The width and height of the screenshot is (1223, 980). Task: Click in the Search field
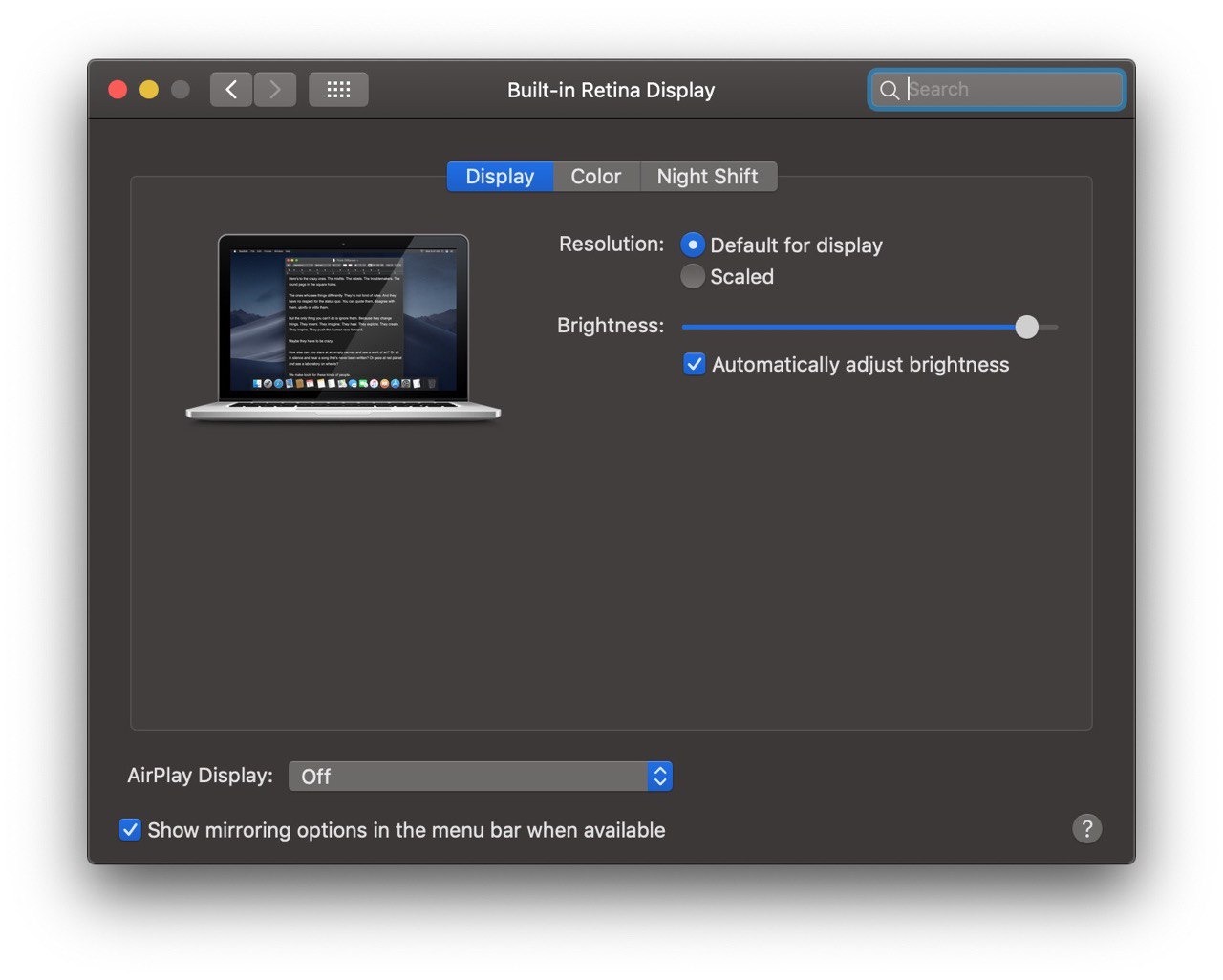tap(998, 90)
